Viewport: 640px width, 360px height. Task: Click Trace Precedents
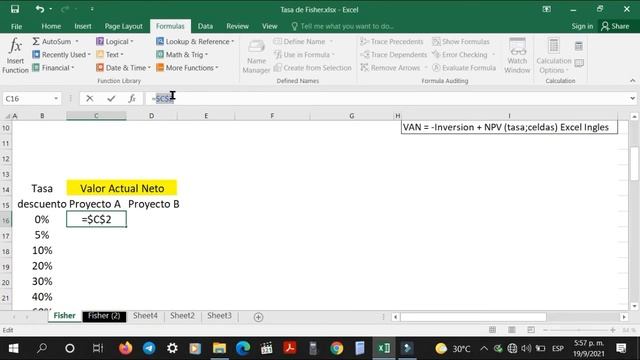point(392,42)
